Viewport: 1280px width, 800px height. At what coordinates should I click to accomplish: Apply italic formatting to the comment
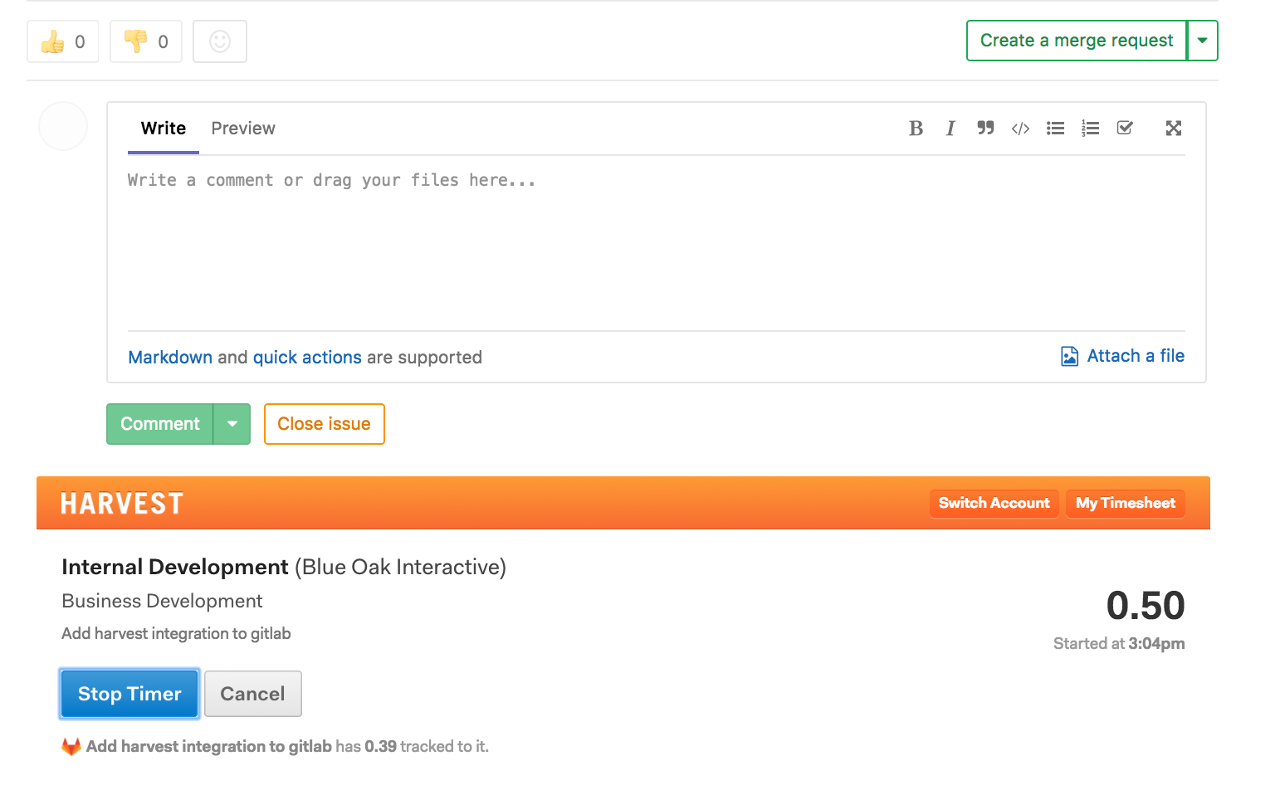(x=950, y=128)
